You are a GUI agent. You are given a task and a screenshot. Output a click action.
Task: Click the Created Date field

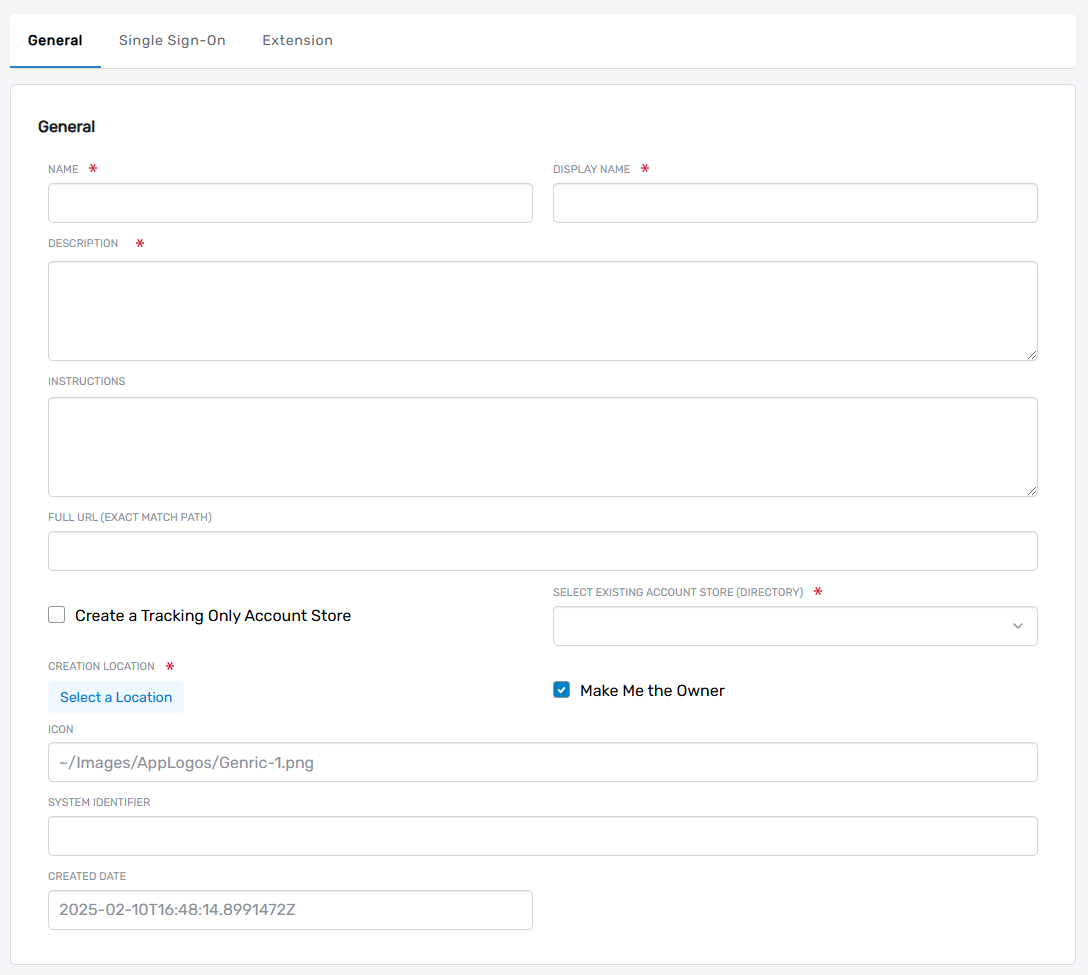[x=290, y=910]
